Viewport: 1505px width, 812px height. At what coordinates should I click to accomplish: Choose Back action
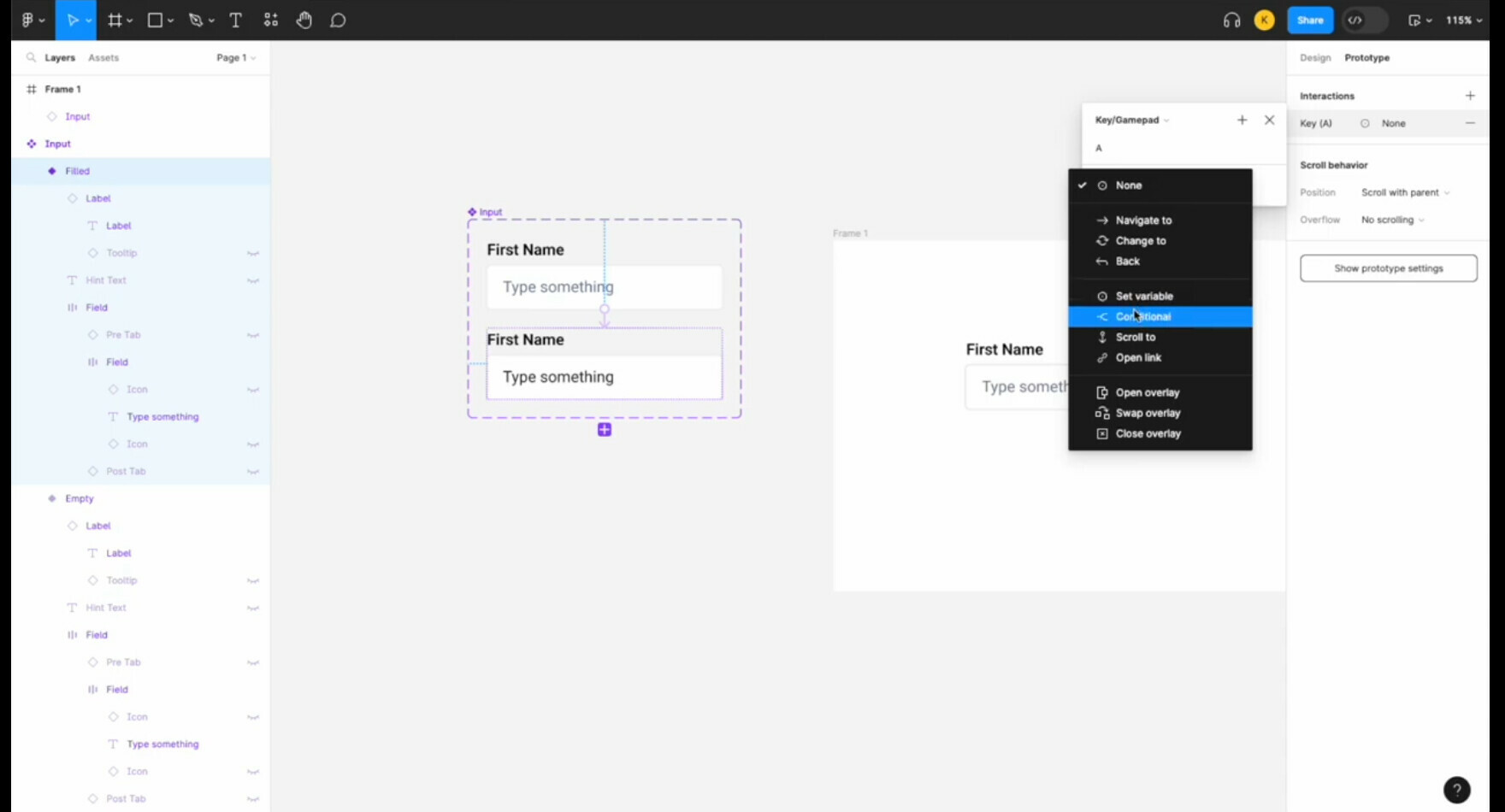tap(1160, 262)
